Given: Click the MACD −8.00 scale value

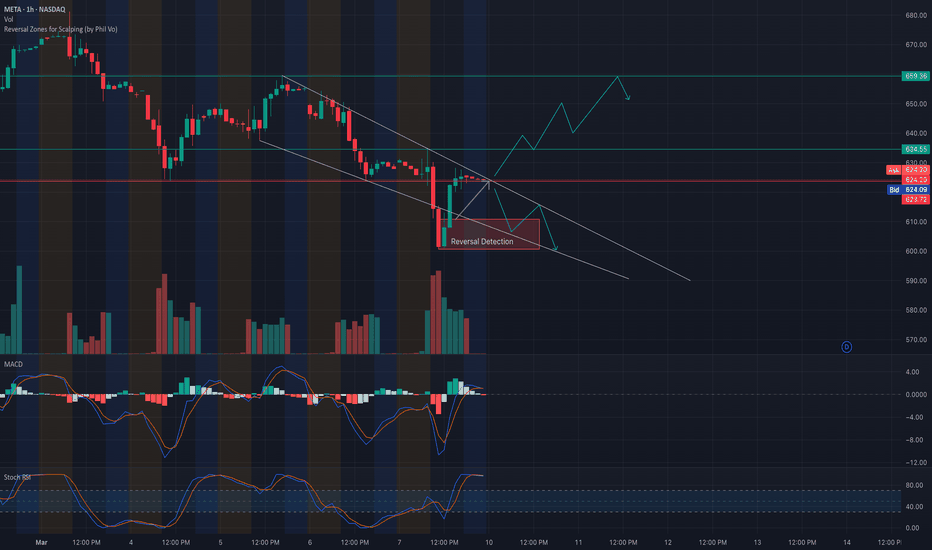Looking at the screenshot, I should coord(914,441).
